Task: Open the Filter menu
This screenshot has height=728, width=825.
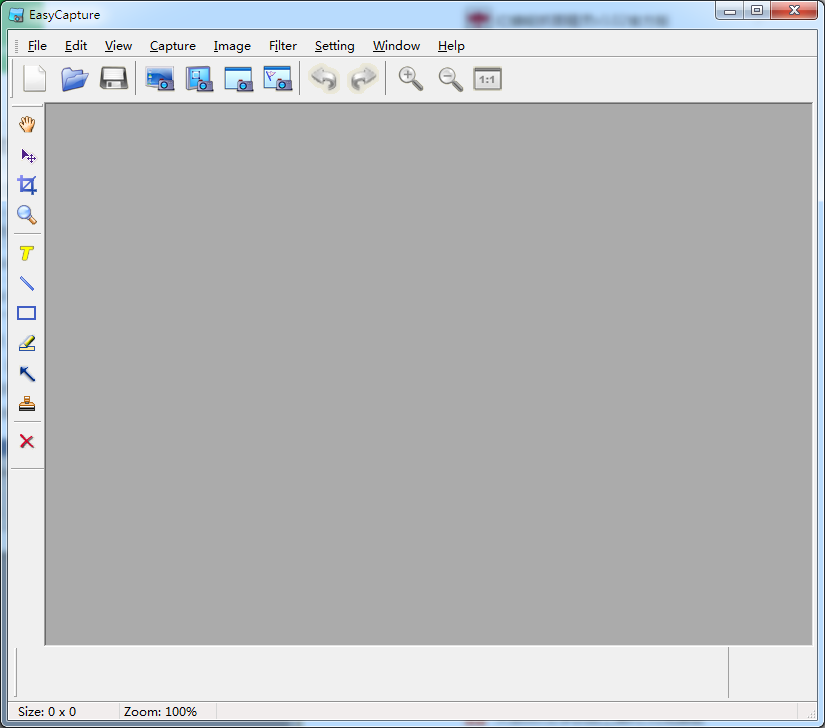Action: click(283, 46)
